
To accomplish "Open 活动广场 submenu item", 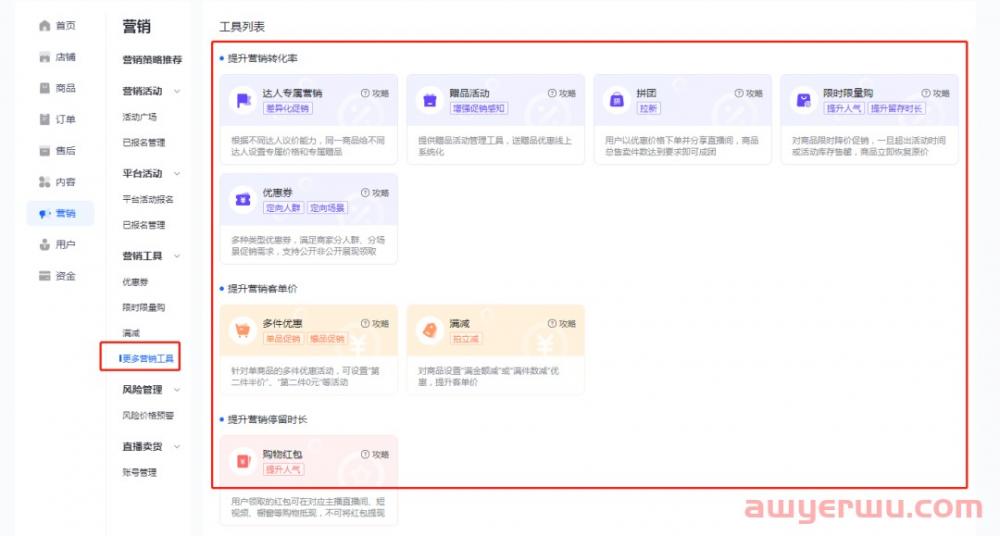I will coord(140,117).
